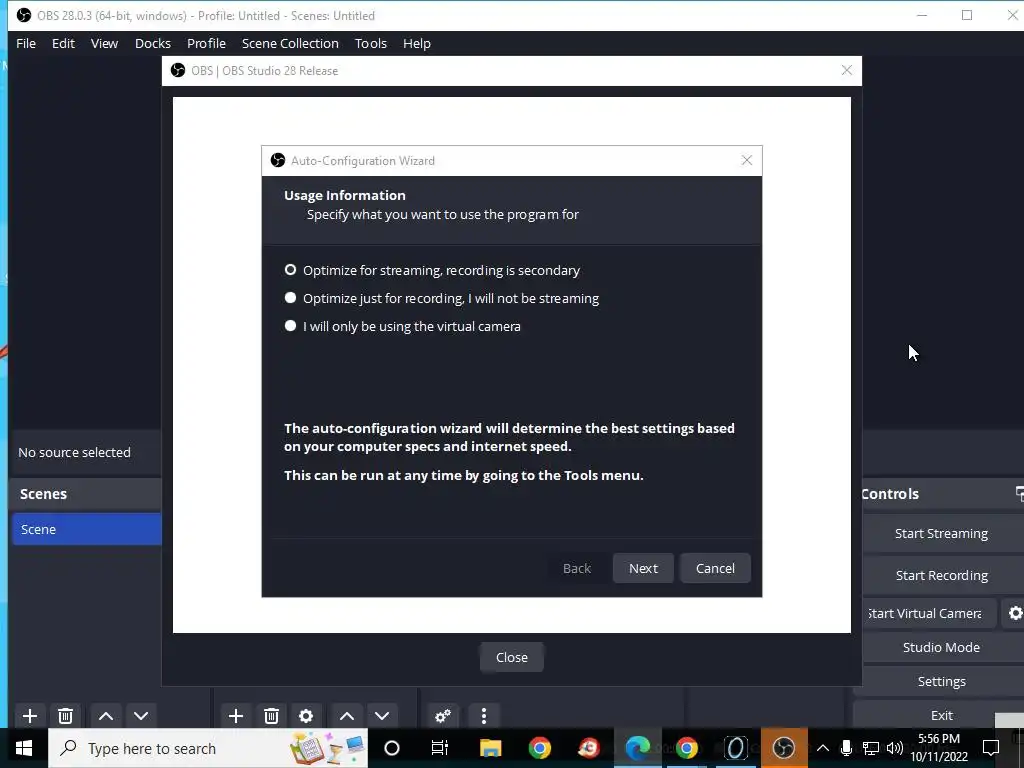The image size is (1024, 768).
Task: Click Start Streaming button
Action: [x=941, y=534]
